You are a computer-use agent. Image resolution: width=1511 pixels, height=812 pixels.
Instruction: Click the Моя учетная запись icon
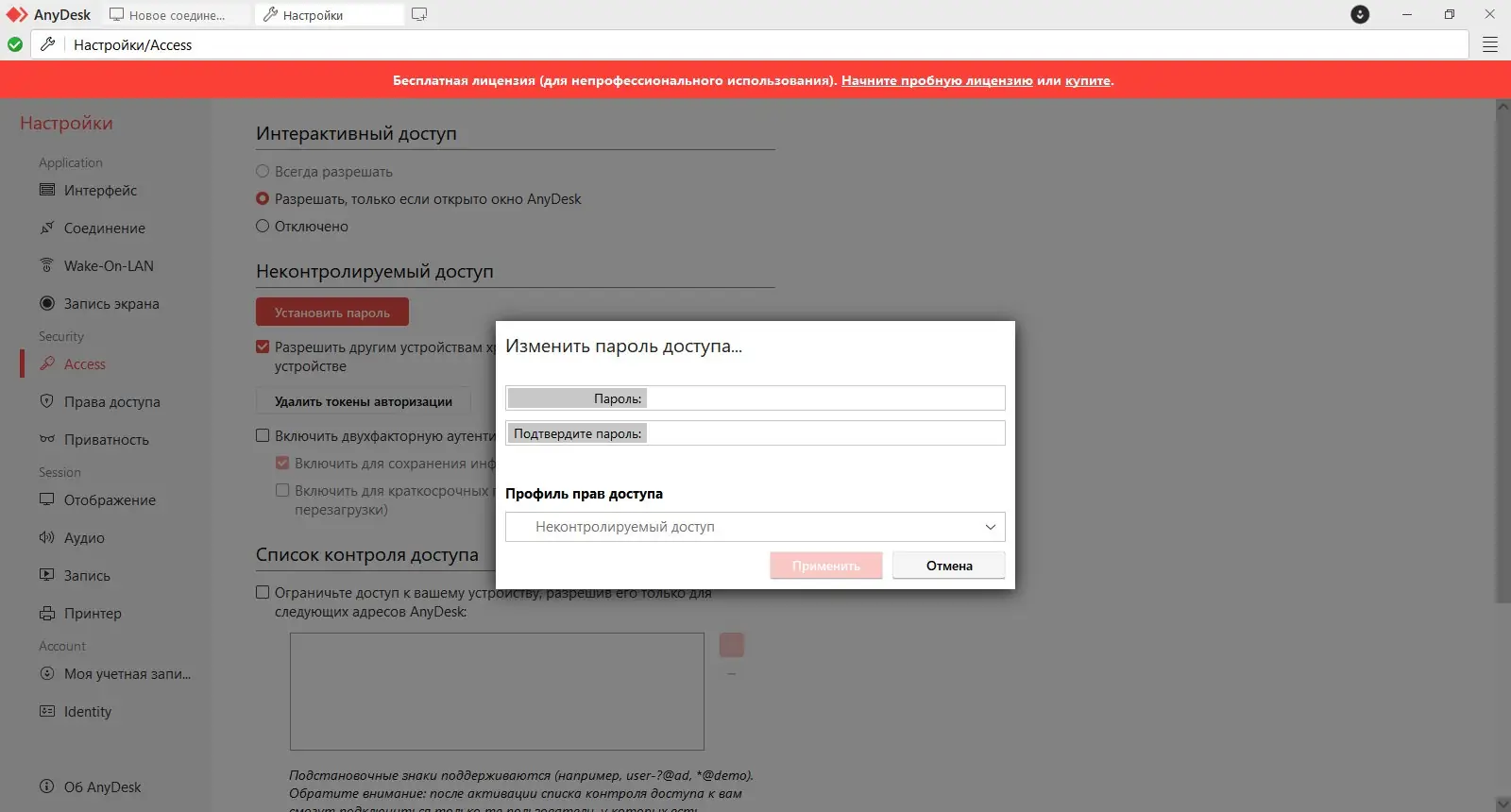pos(47,673)
